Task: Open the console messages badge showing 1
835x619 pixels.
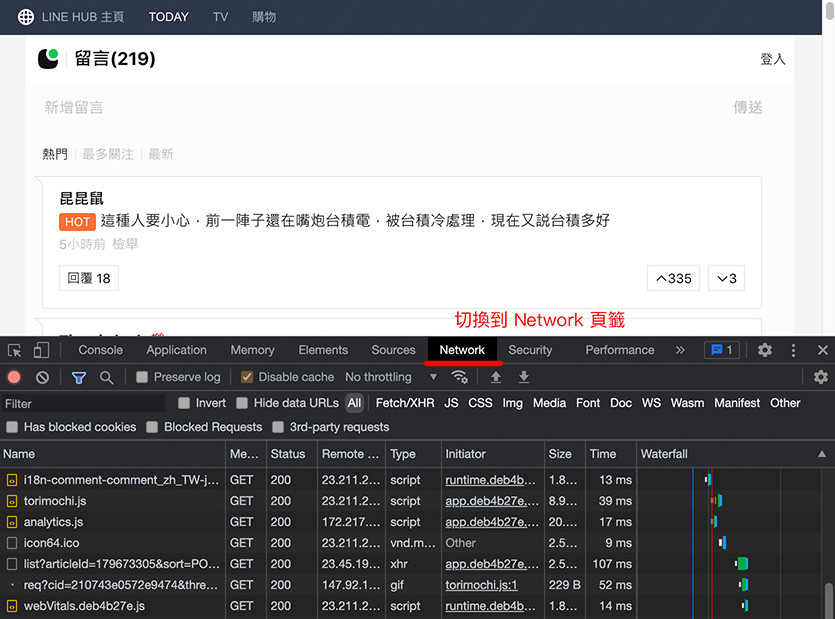Action: [x=722, y=350]
